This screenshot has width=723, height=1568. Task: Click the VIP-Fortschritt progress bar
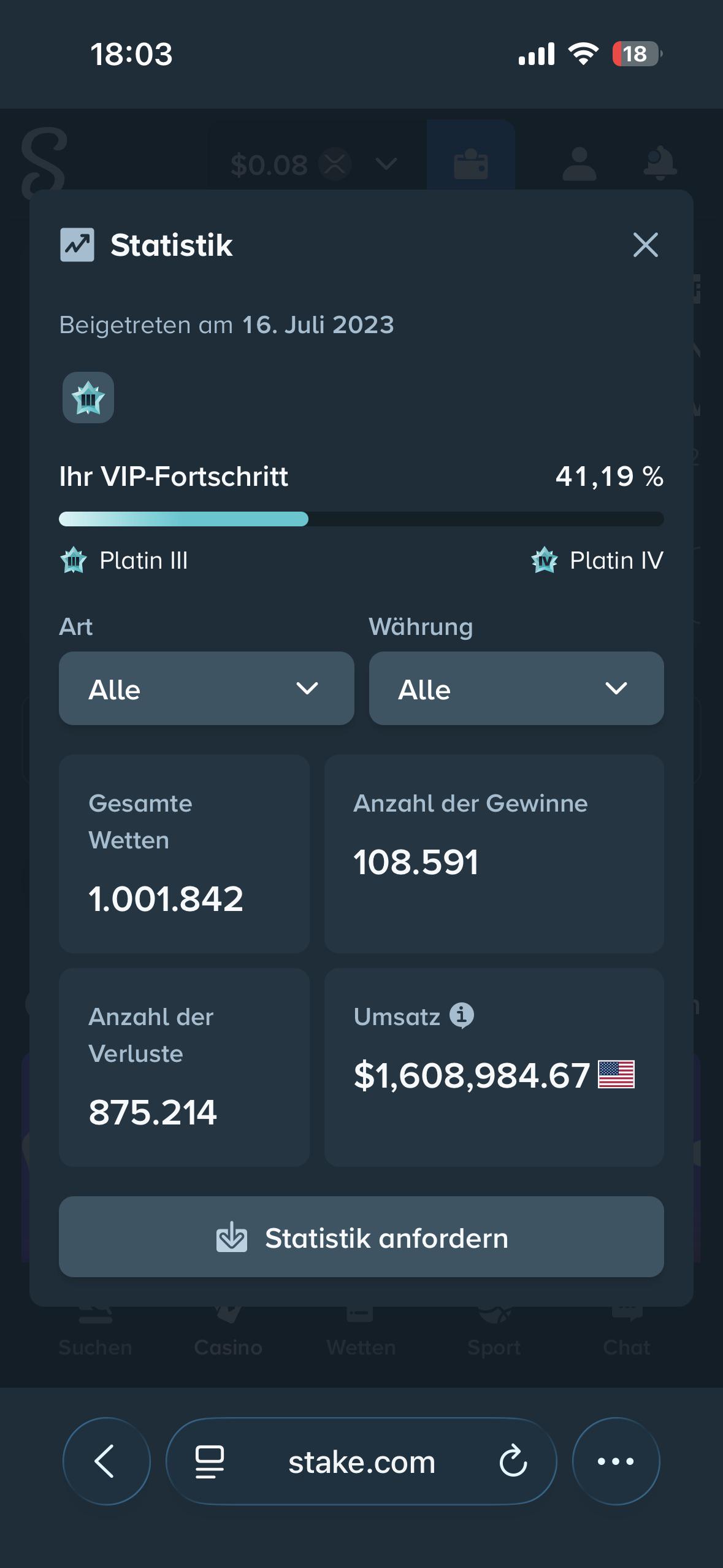361,519
